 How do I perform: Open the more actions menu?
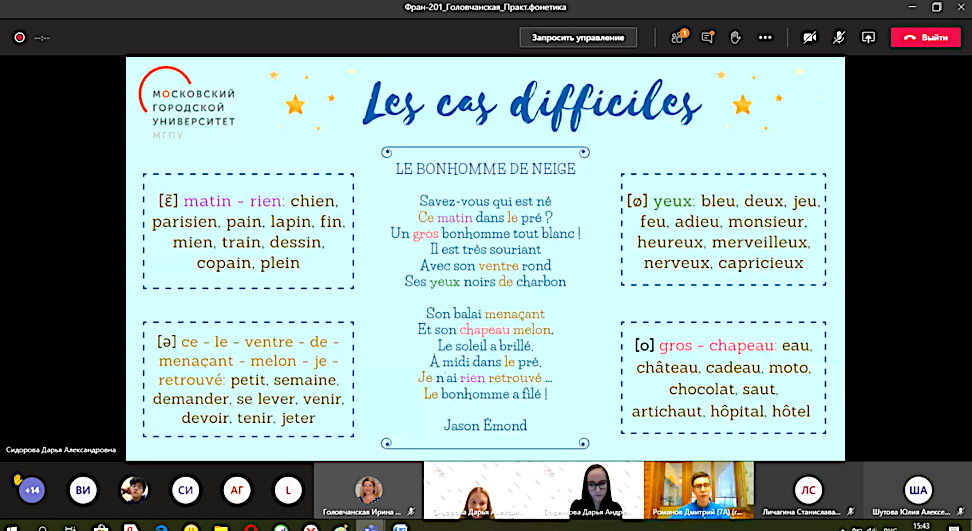(765, 37)
